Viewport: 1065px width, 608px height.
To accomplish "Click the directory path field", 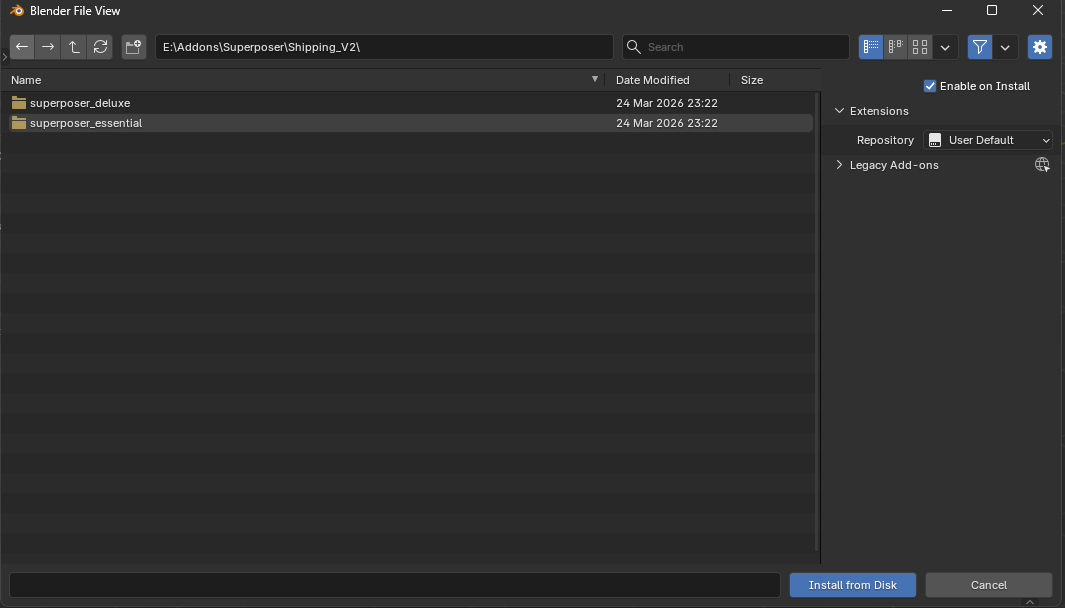I will tap(384, 47).
